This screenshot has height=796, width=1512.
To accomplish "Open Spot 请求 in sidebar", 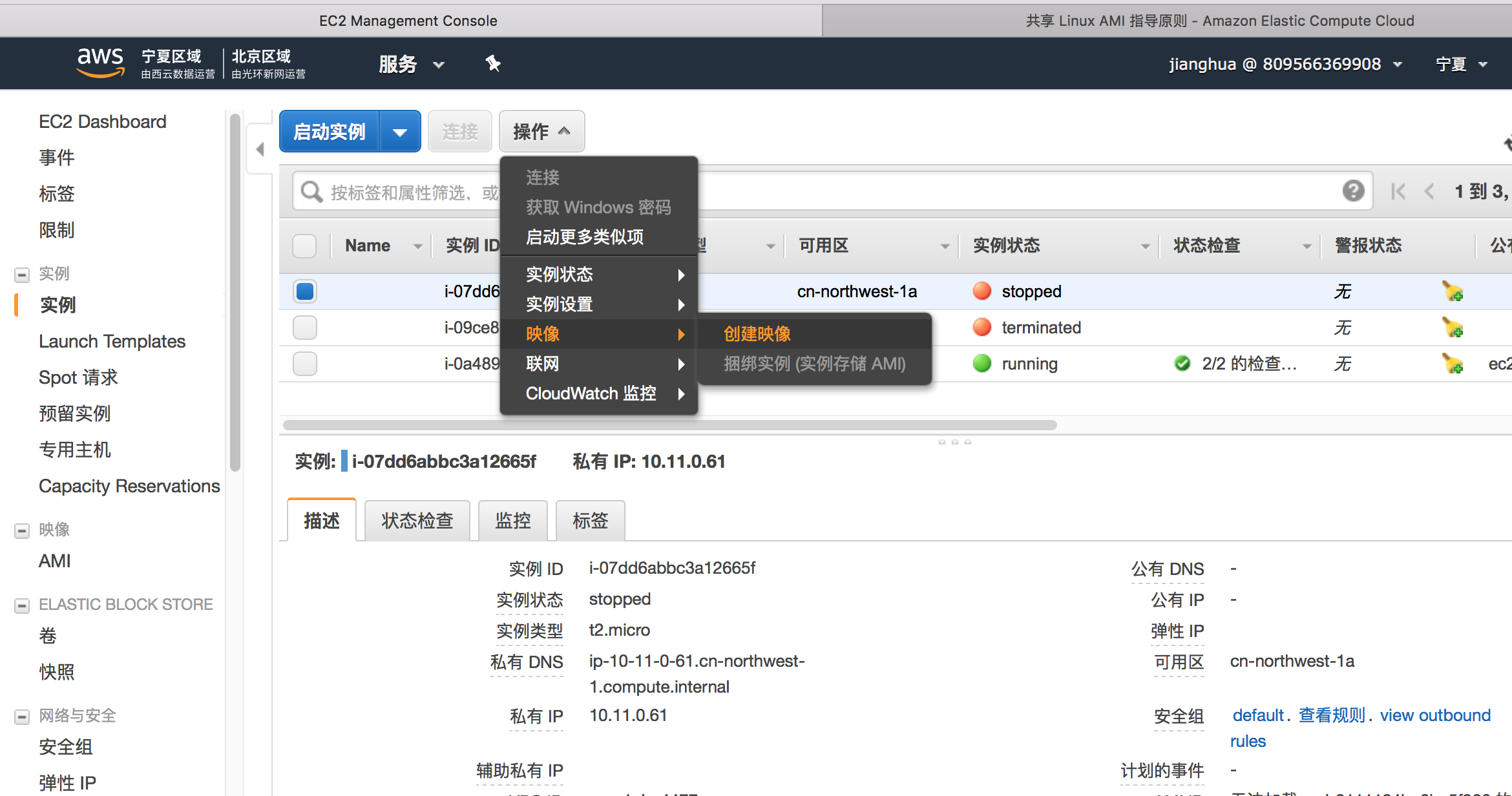I will [x=78, y=377].
